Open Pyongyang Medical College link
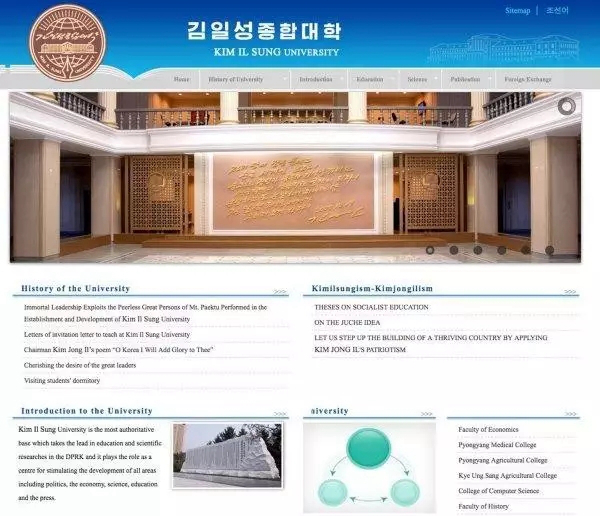This screenshot has height=516, width=600. pos(497,445)
